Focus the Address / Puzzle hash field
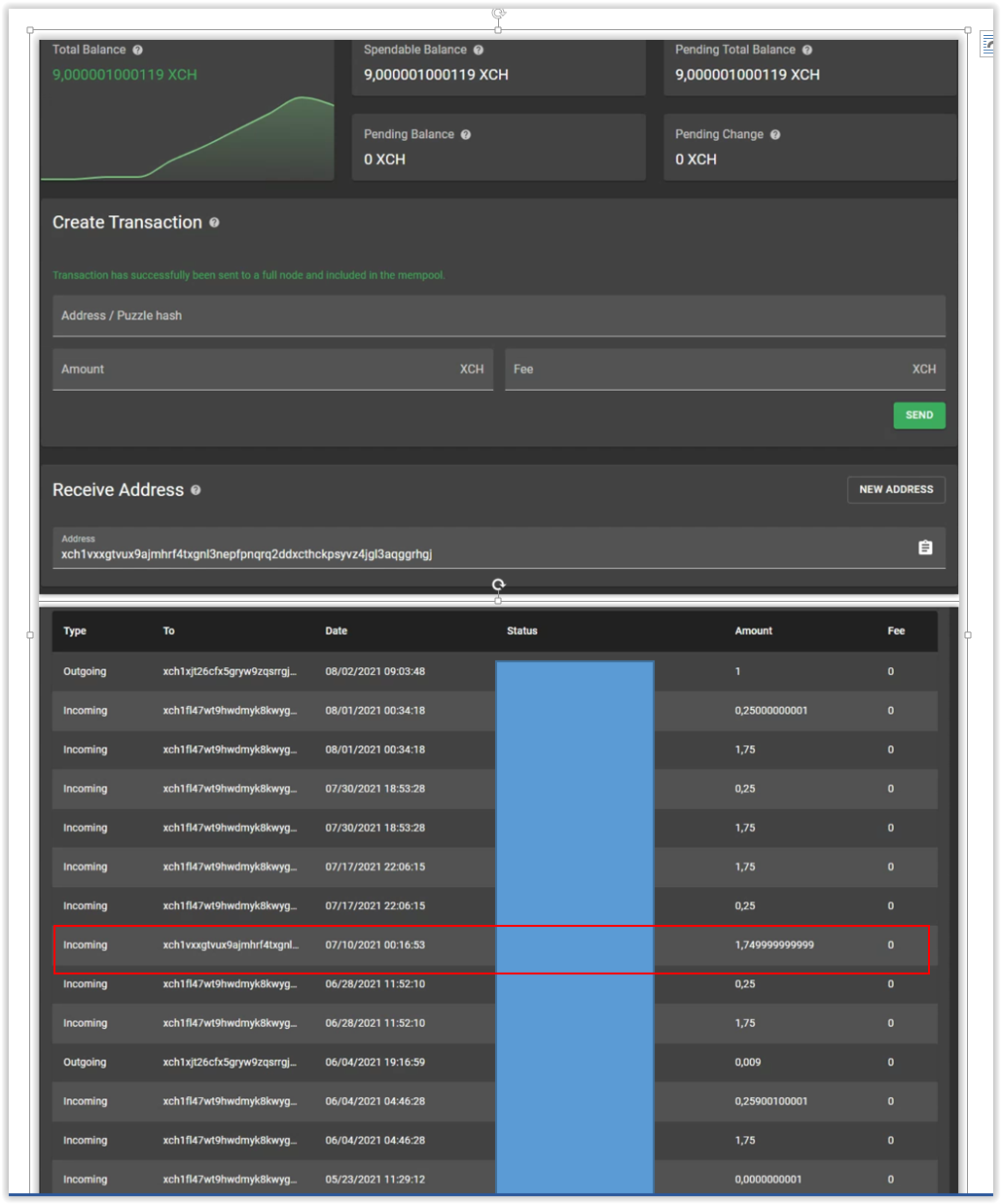This screenshot has height=1204, width=1001. tap(499, 316)
